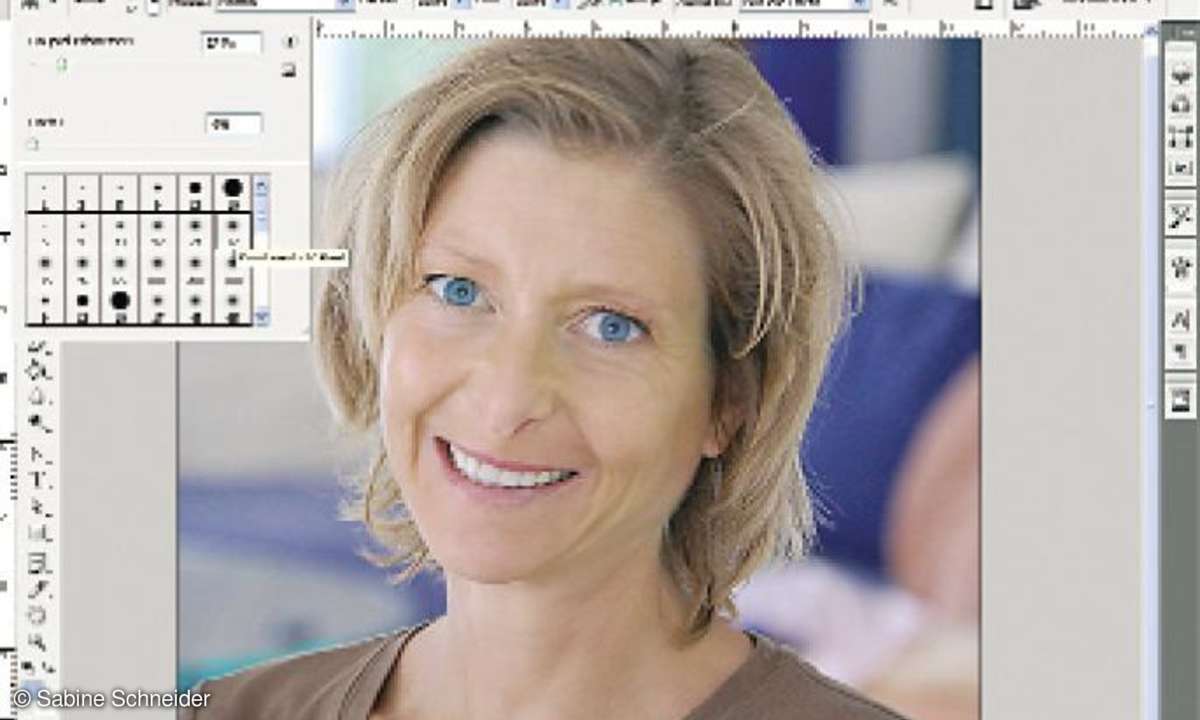Open the brush picker flyout menu arrow

pos(290,42)
